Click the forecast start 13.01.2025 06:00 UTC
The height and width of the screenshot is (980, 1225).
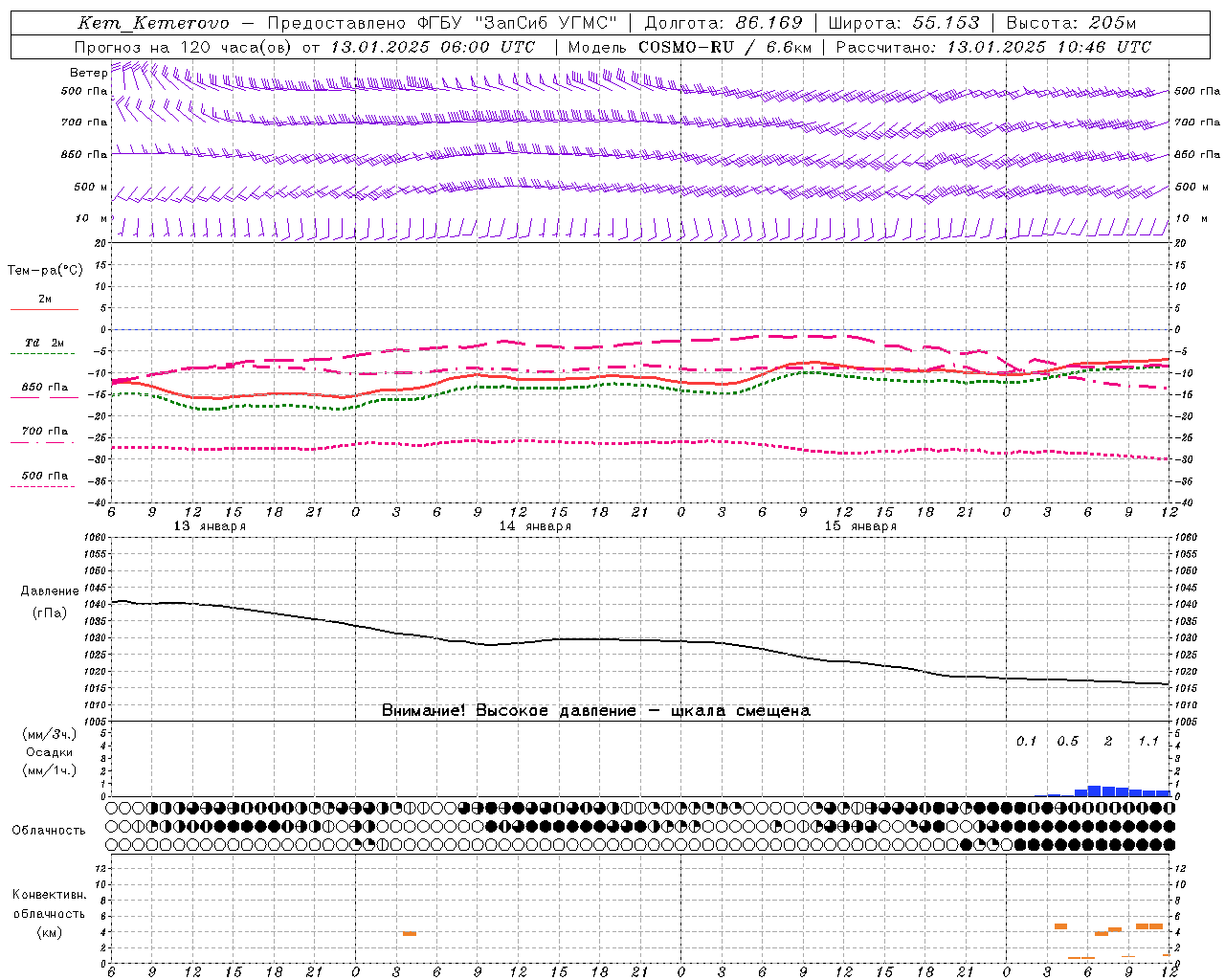pos(433,47)
